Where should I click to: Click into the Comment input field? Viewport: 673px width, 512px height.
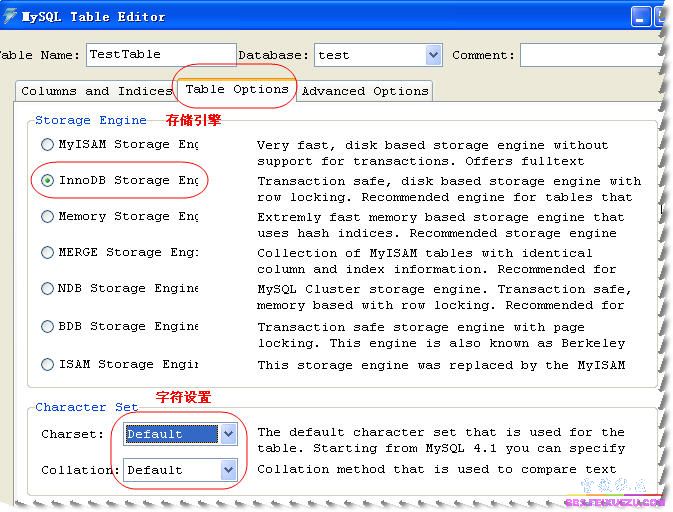click(592, 55)
